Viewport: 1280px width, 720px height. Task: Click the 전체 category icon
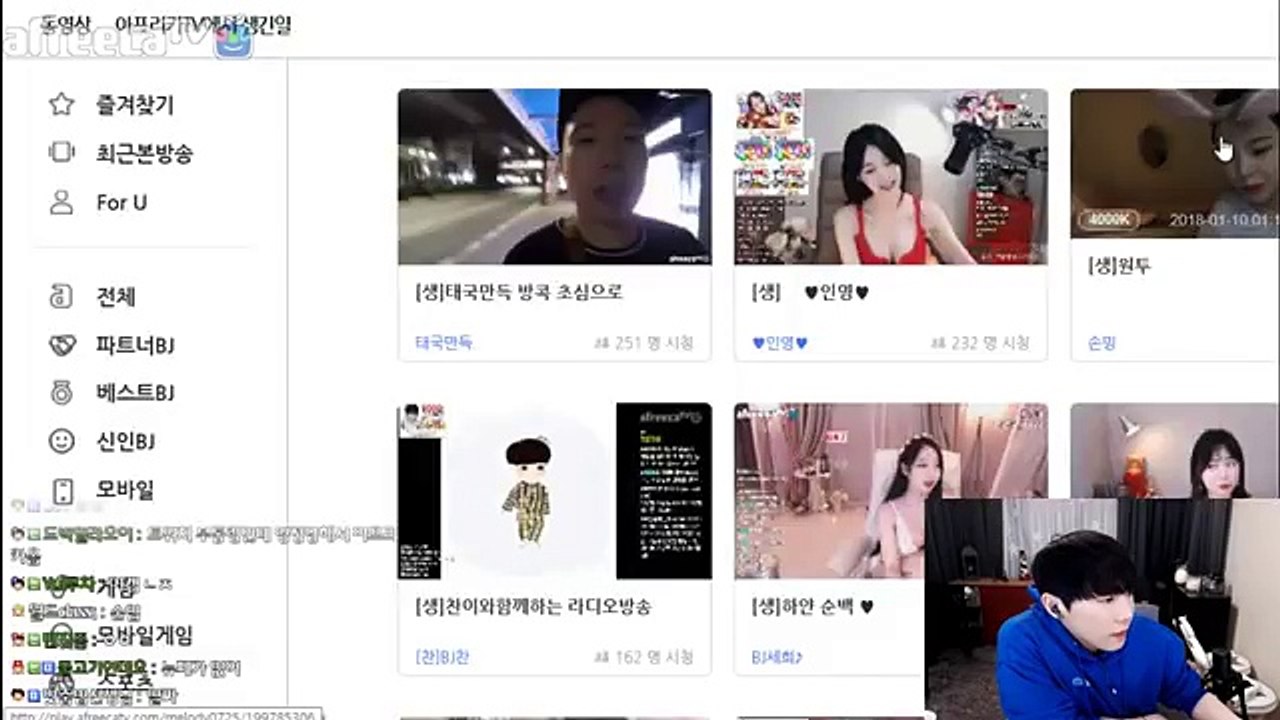(62, 297)
